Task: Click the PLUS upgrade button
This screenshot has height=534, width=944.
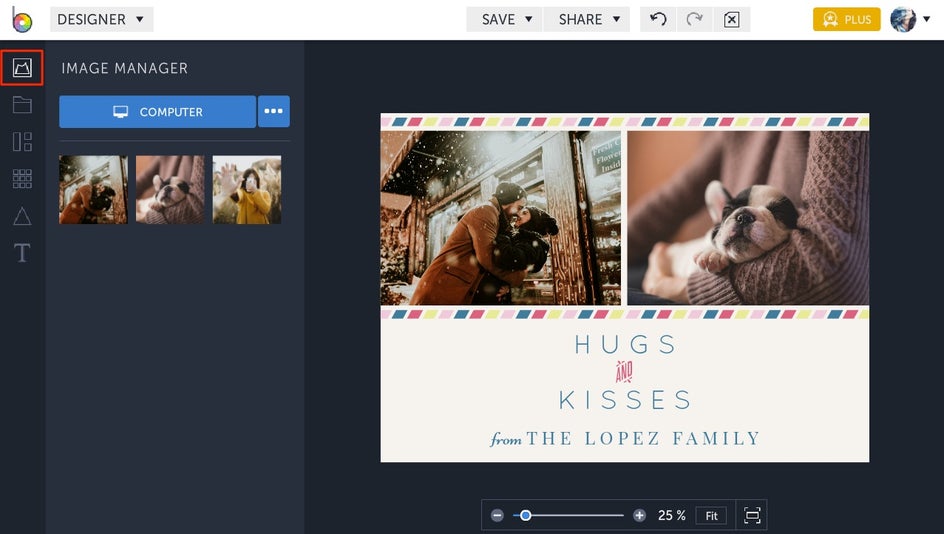Action: coord(846,19)
